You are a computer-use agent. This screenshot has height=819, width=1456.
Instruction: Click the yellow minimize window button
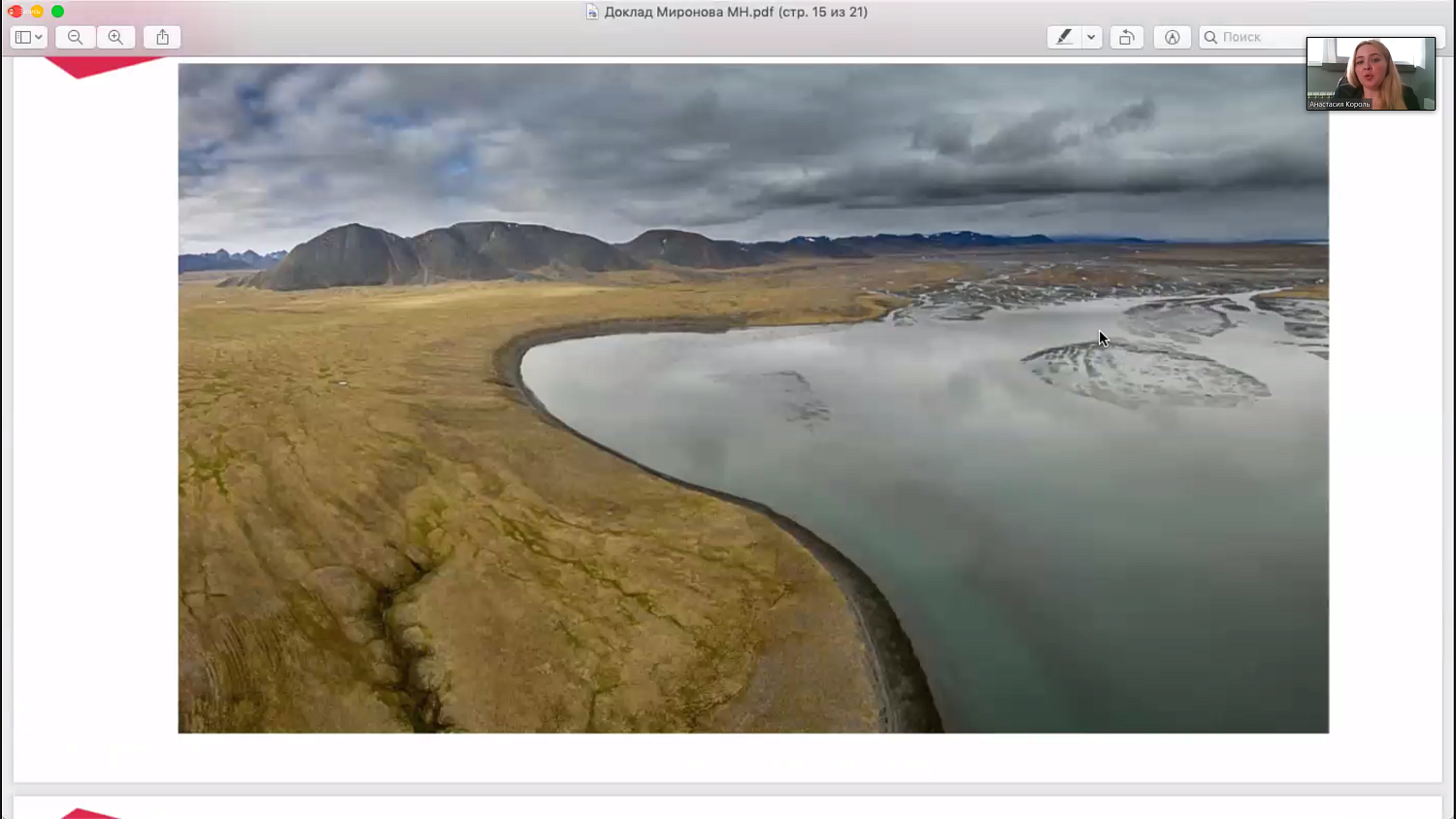click(37, 12)
